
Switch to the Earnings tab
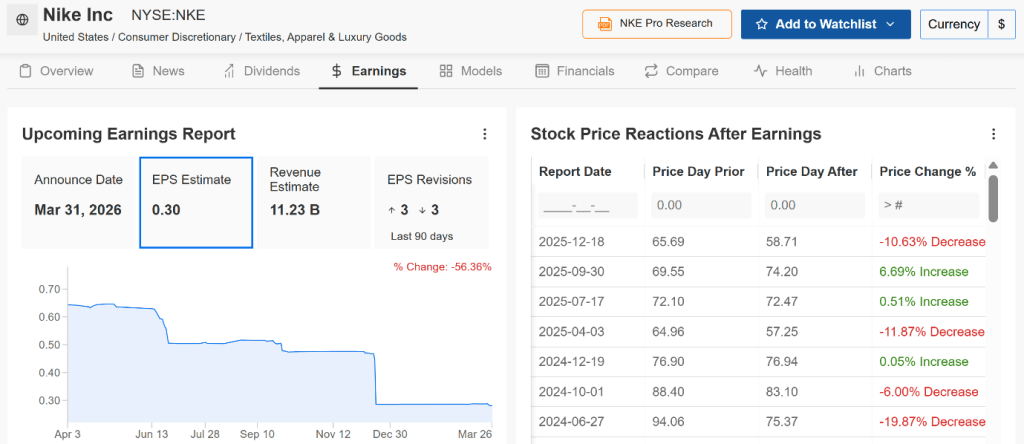(368, 71)
